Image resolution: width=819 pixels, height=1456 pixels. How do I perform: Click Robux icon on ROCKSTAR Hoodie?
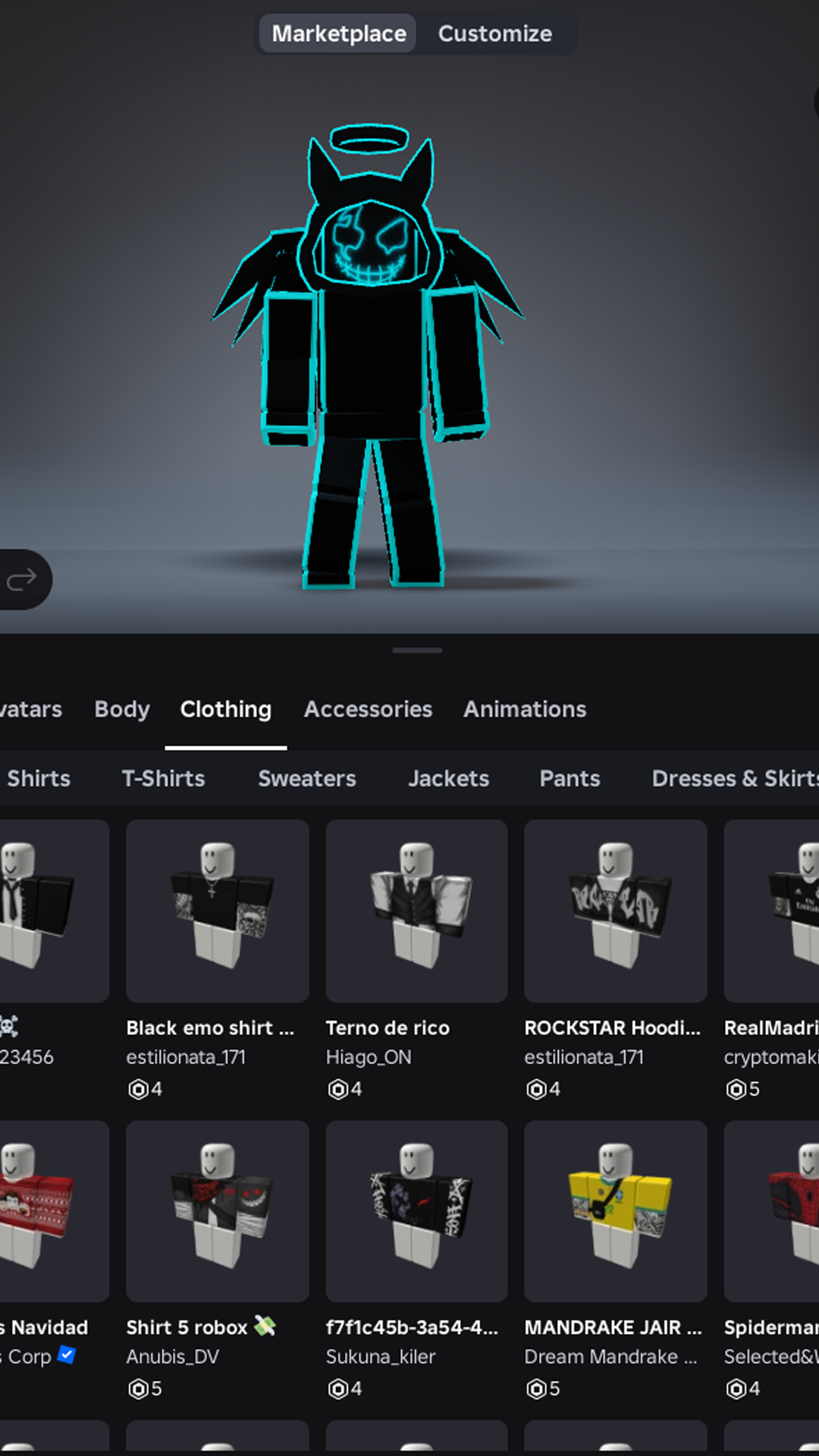pos(536,1090)
